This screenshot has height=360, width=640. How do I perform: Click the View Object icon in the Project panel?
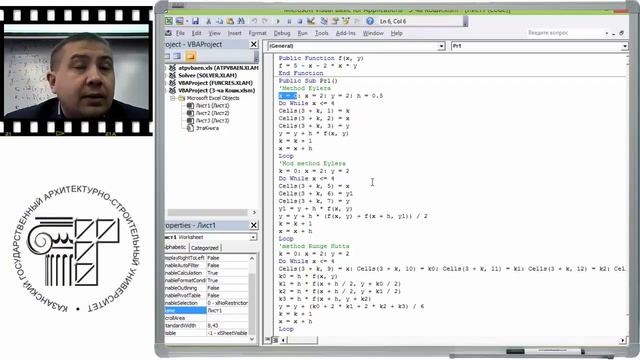177,56
